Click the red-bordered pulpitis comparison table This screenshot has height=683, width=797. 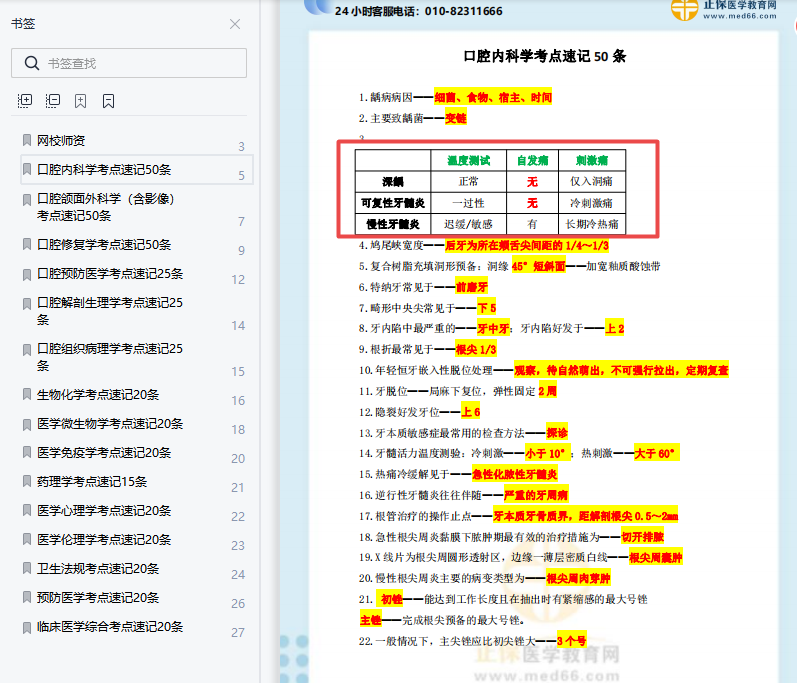(498, 190)
